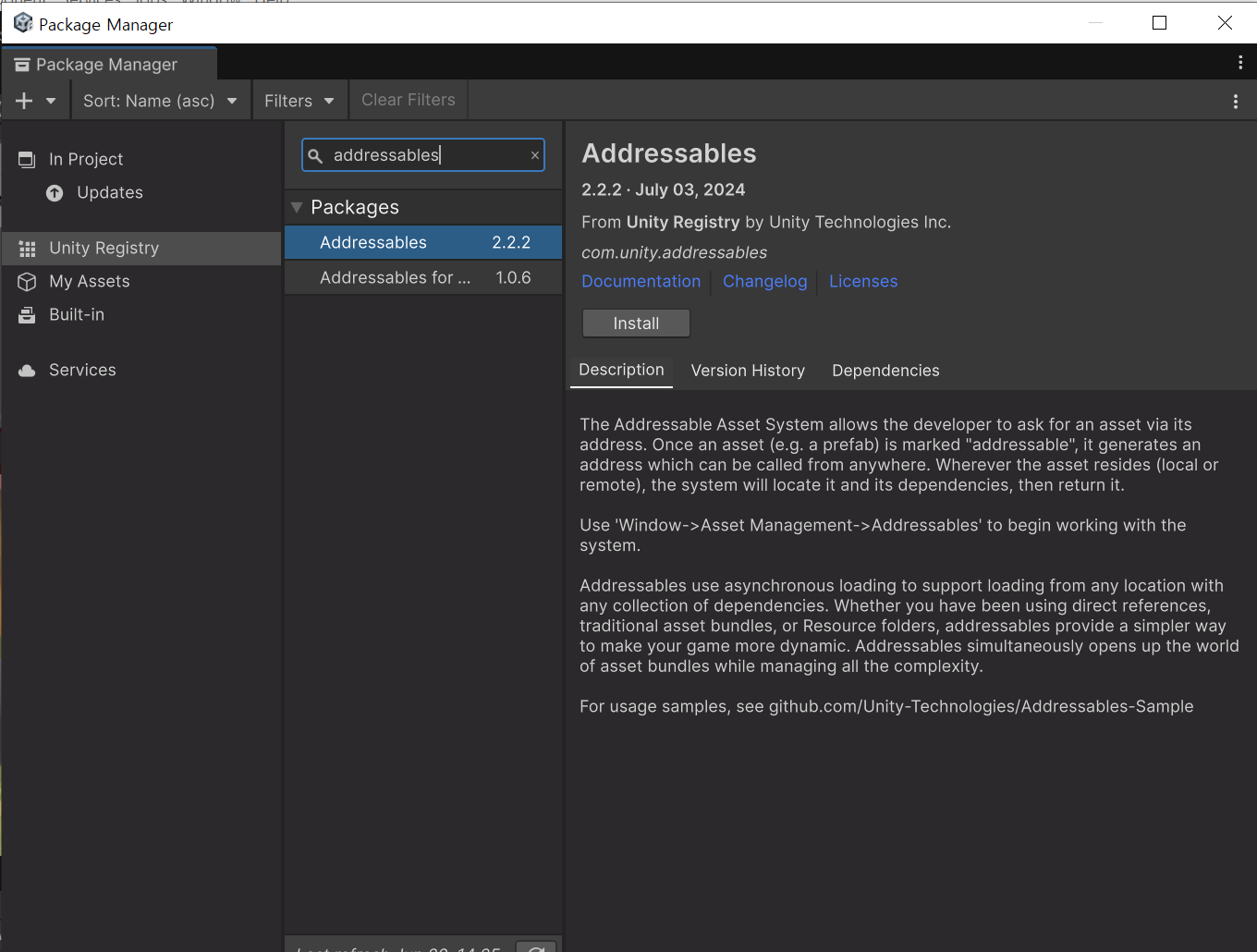1257x952 pixels.
Task: Click into the addressables search field
Action: pos(423,155)
